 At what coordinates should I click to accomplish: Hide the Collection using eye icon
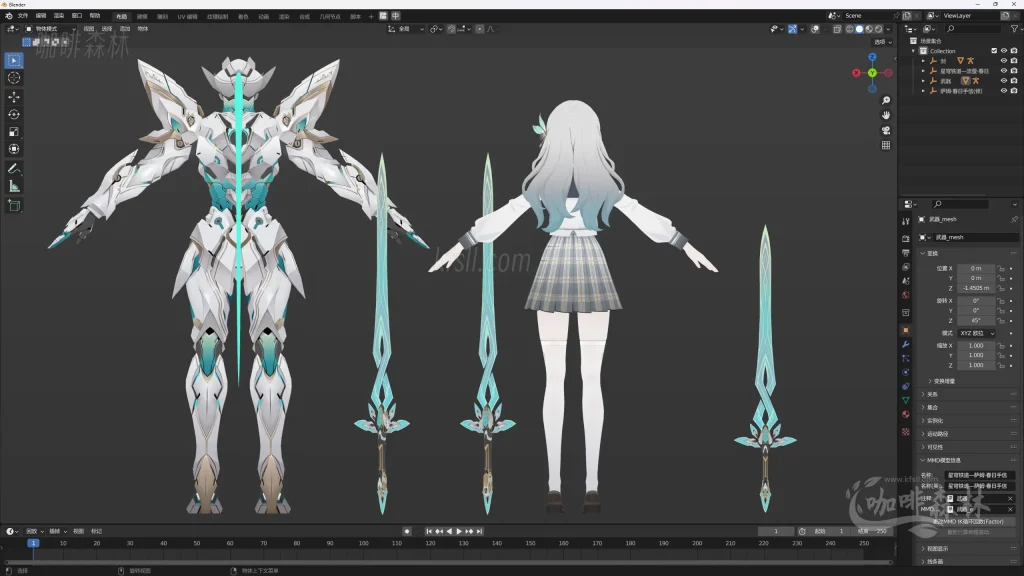pos(1004,51)
